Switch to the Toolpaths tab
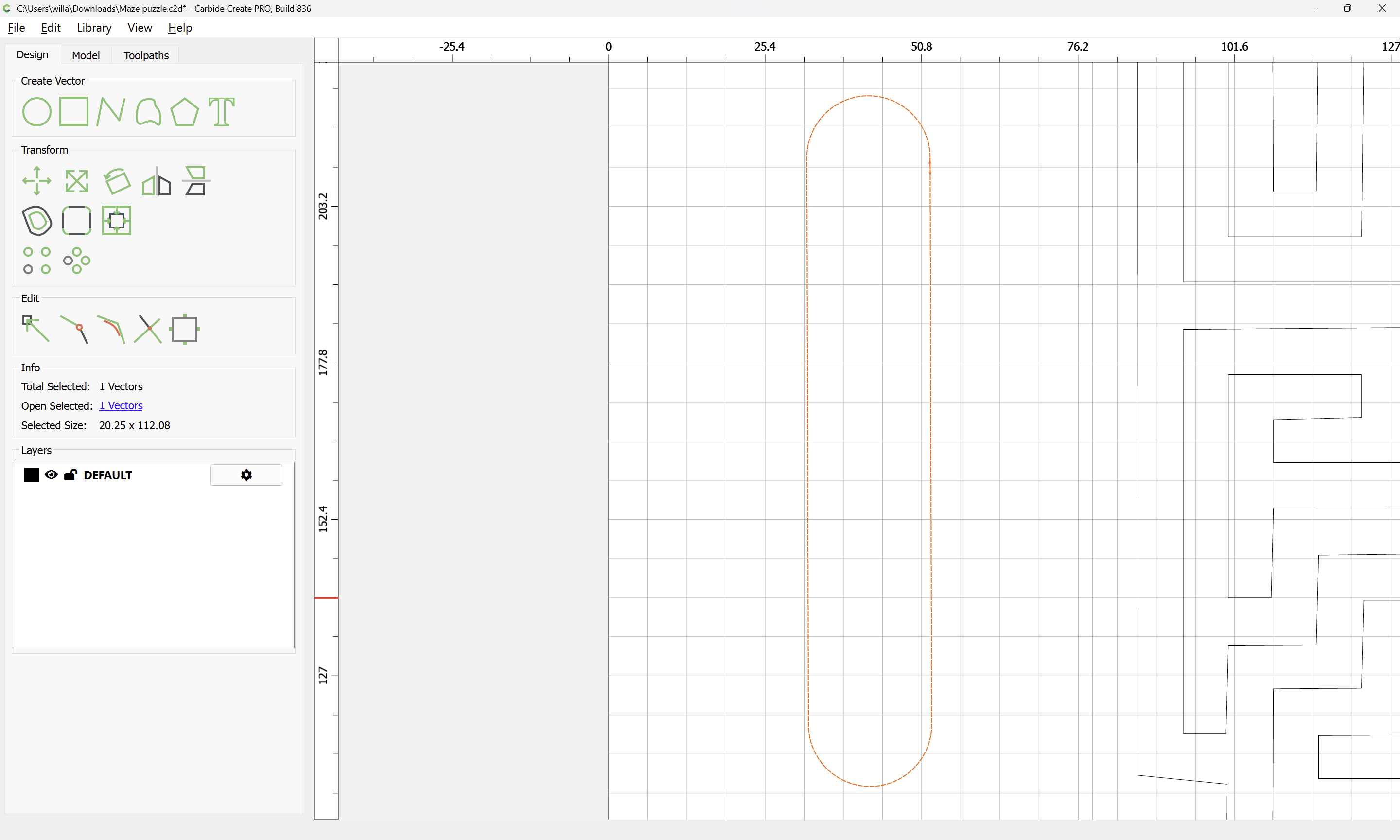 tap(146, 55)
